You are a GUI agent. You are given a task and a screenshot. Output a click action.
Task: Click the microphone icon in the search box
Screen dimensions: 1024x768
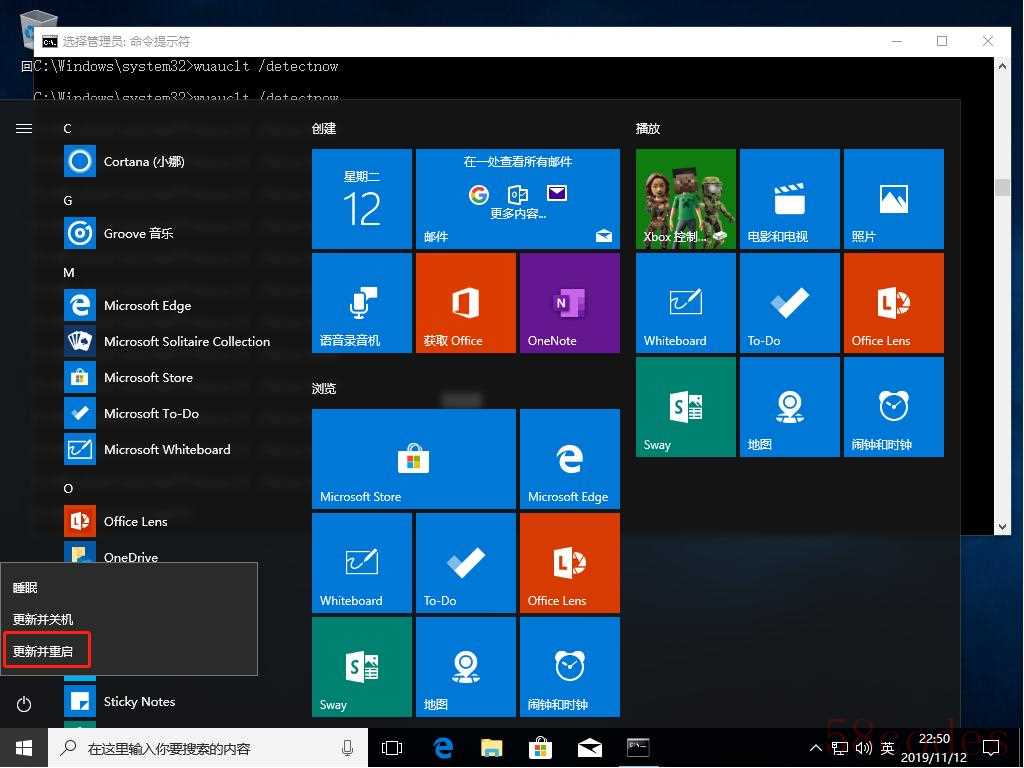pyautogui.click(x=347, y=748)
